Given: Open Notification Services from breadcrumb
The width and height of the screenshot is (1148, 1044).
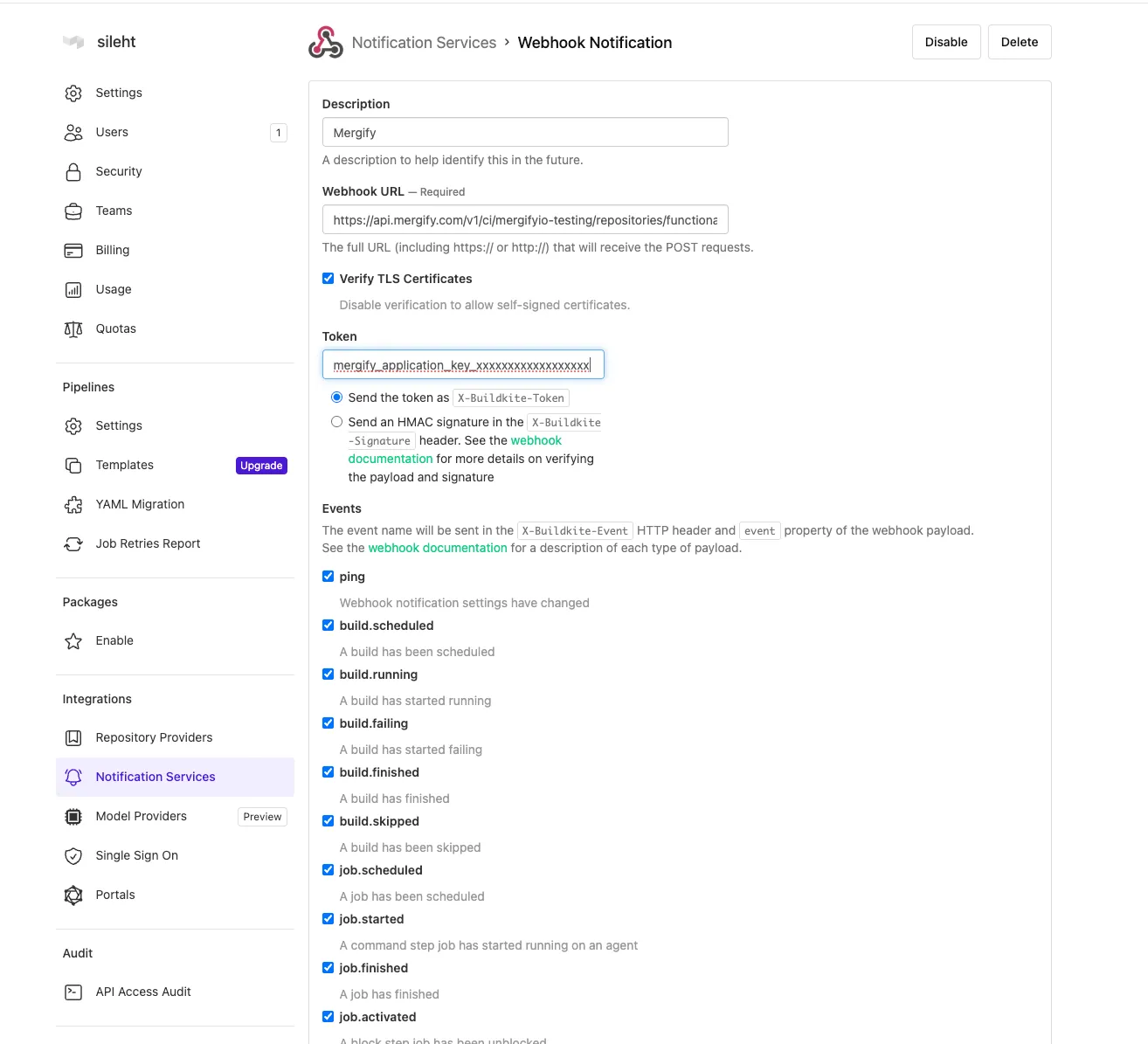Looking at the screenshot, I should click(x=425, y=42).
